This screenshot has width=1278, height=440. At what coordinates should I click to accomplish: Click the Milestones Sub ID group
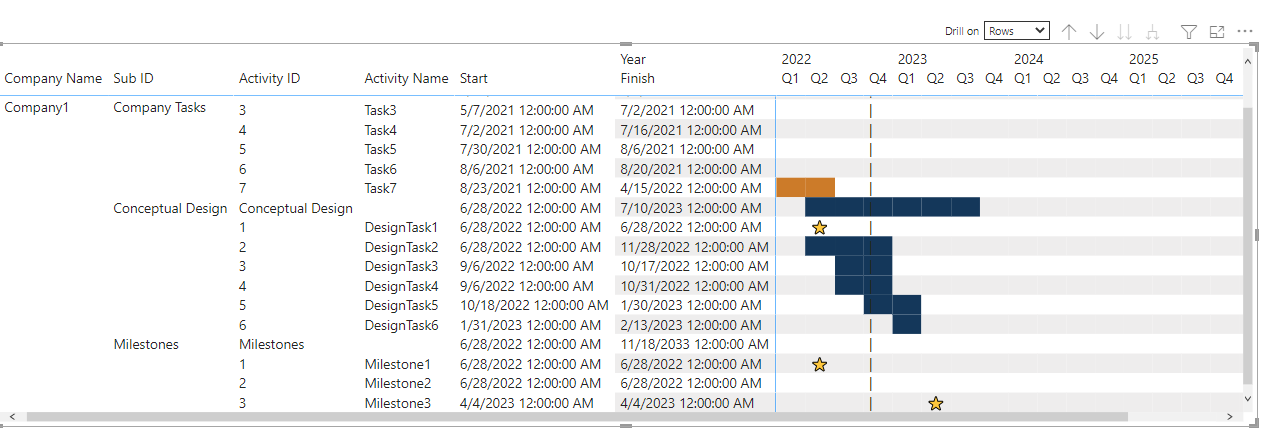(146, 344)
